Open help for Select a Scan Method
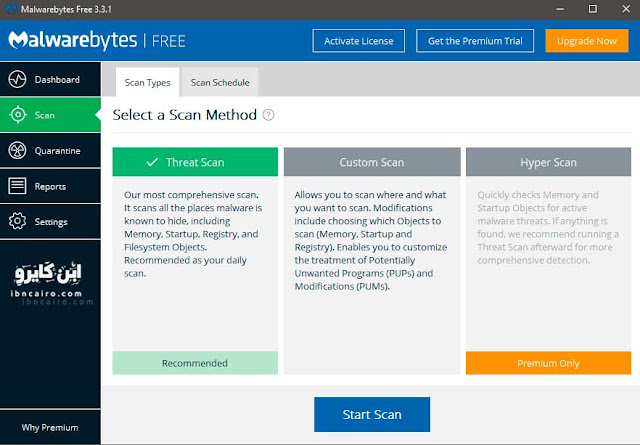The width and height of the screenshot is (640, 445). click(x=268, y=115)
